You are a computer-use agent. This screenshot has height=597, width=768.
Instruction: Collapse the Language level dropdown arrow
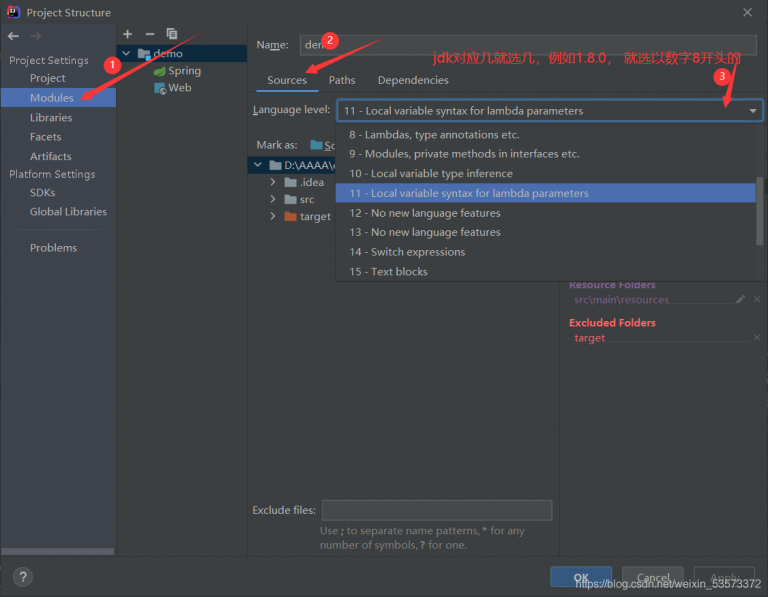(x=752, y=111)
